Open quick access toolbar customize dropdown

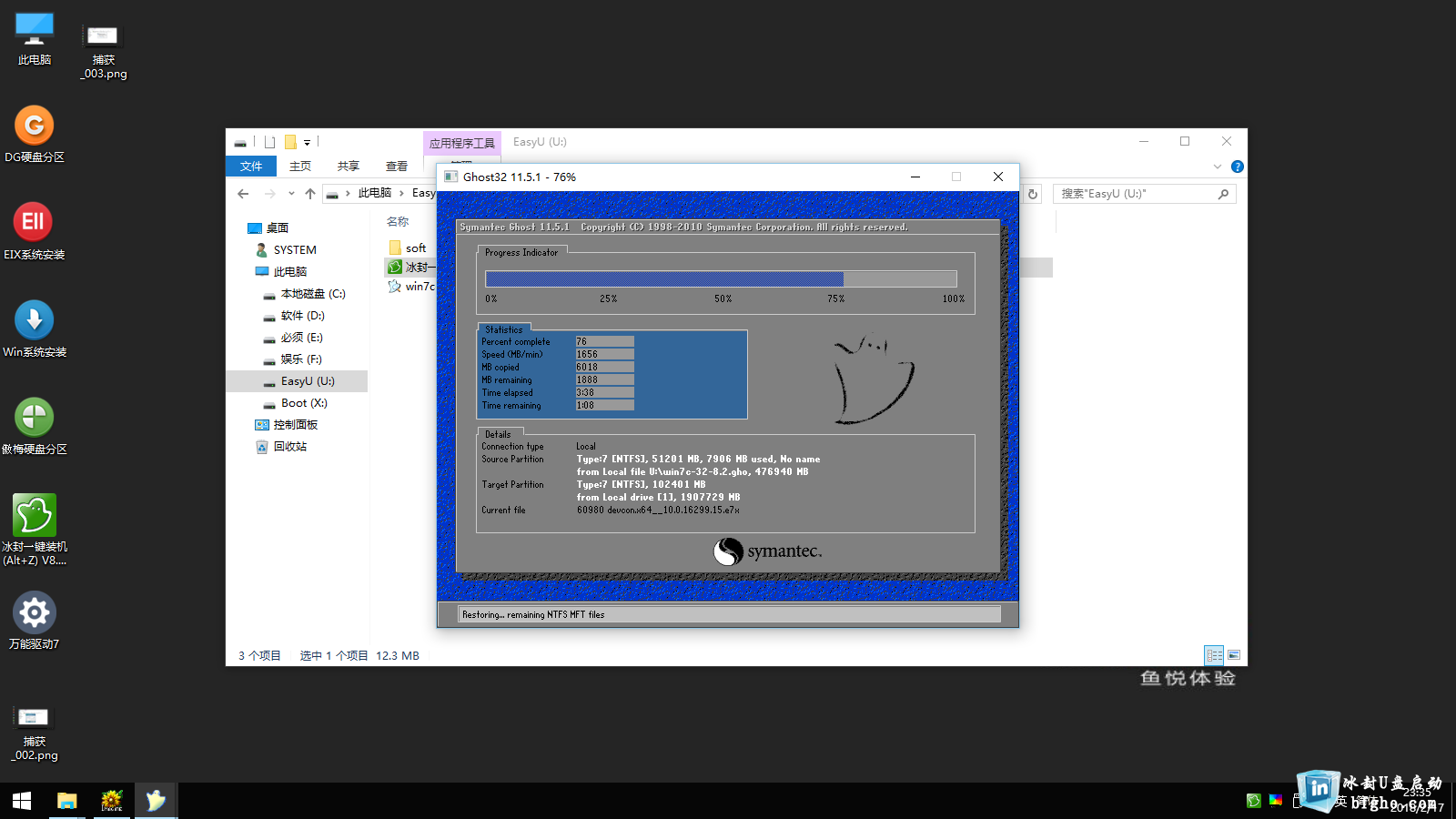pyautogui.click(x=307, y=143)
